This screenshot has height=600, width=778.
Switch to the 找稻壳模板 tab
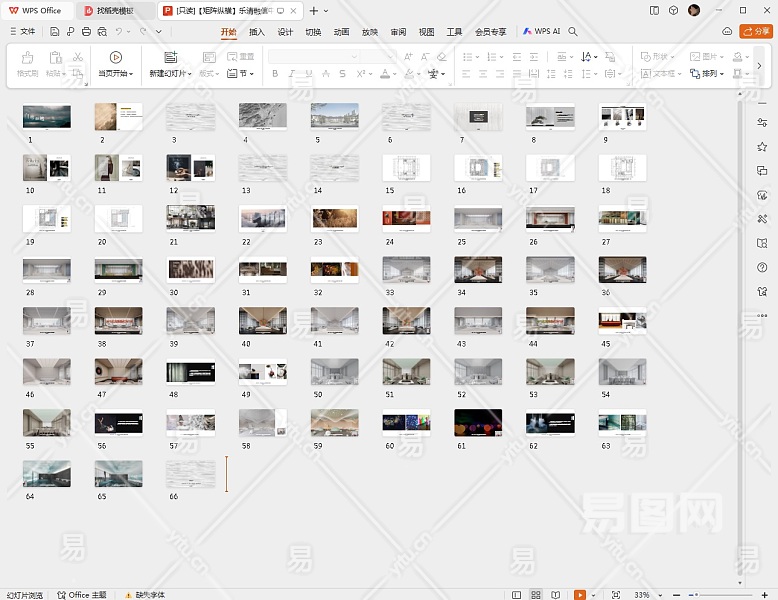(x=115, y=10)
